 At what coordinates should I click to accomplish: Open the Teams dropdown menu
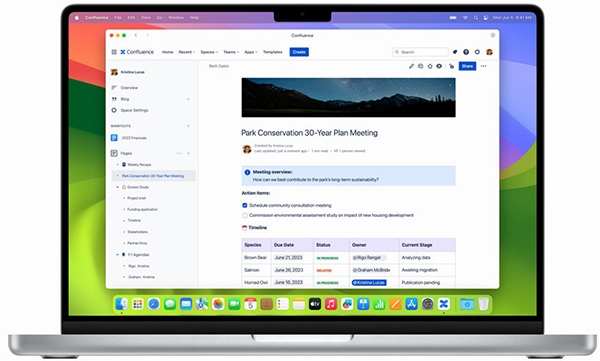coord(231,52)
